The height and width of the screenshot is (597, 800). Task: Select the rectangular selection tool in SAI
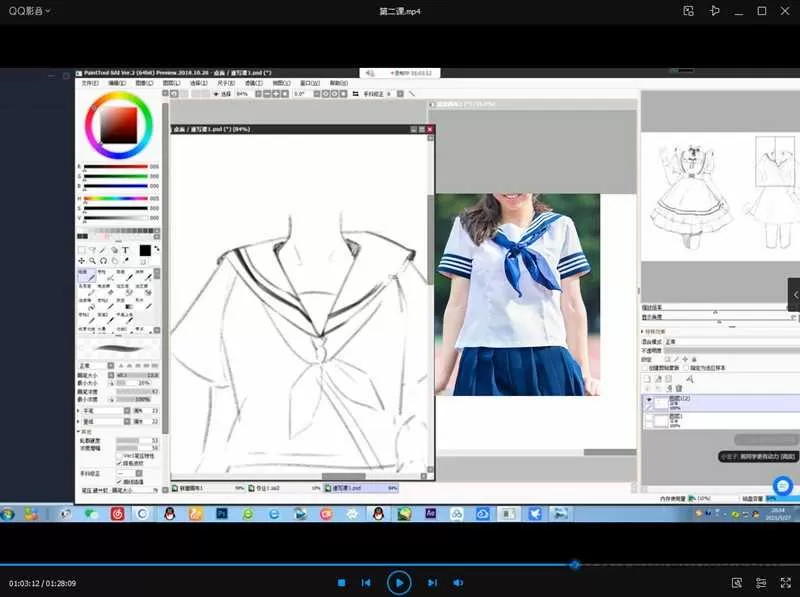84,250
